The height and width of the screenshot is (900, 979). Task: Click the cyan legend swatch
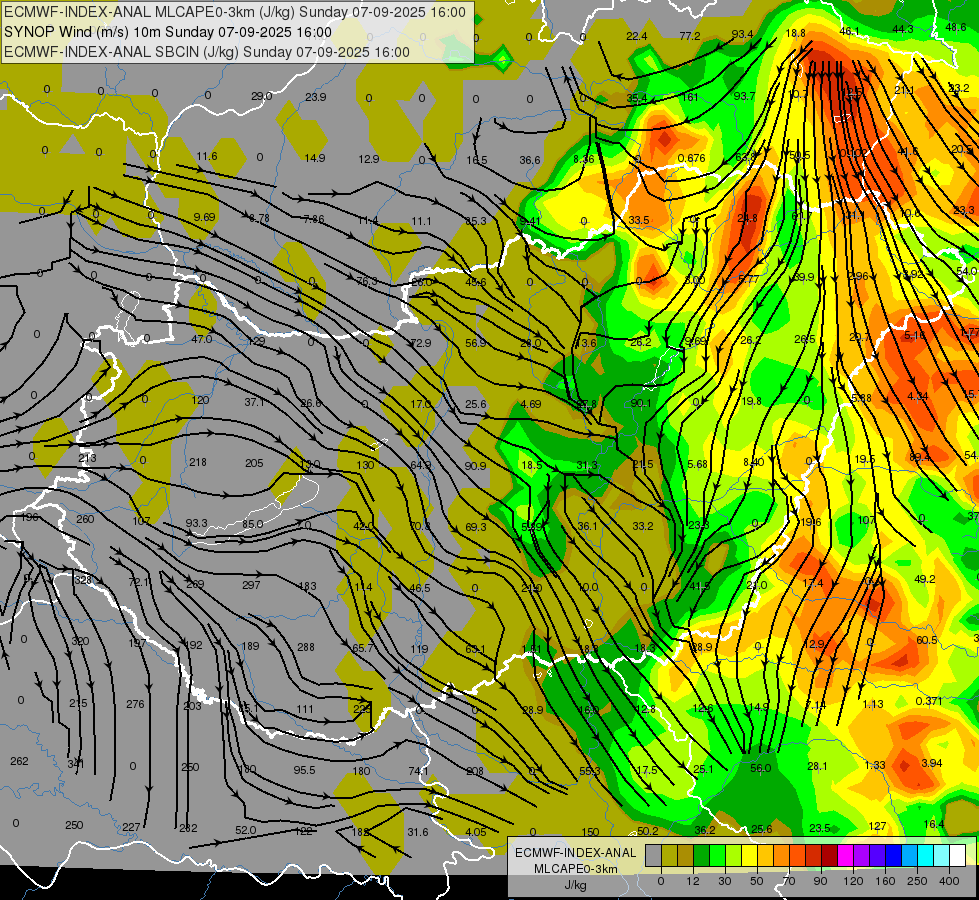[927, 855]
